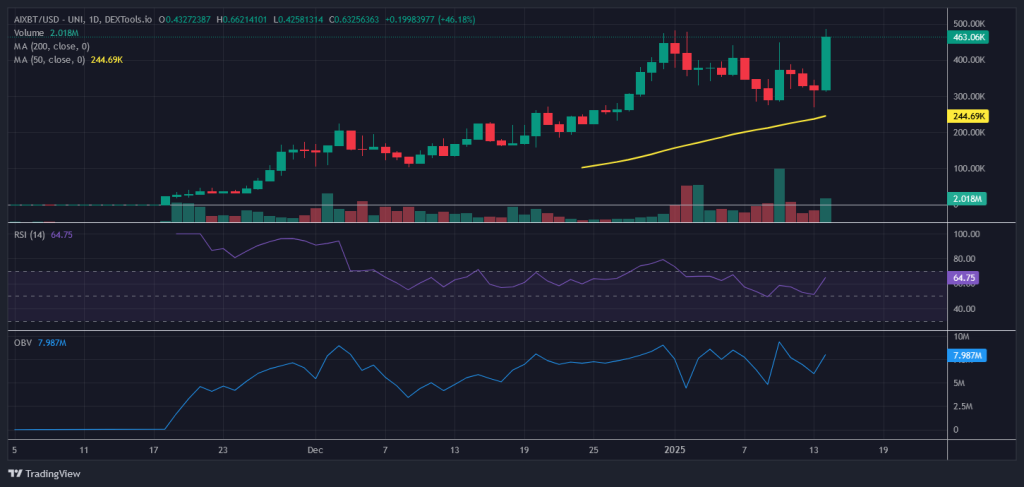Viewport: 1024px width, 487px height.
Task: Click the 500.00K price axis value
Action: point(969,24)
